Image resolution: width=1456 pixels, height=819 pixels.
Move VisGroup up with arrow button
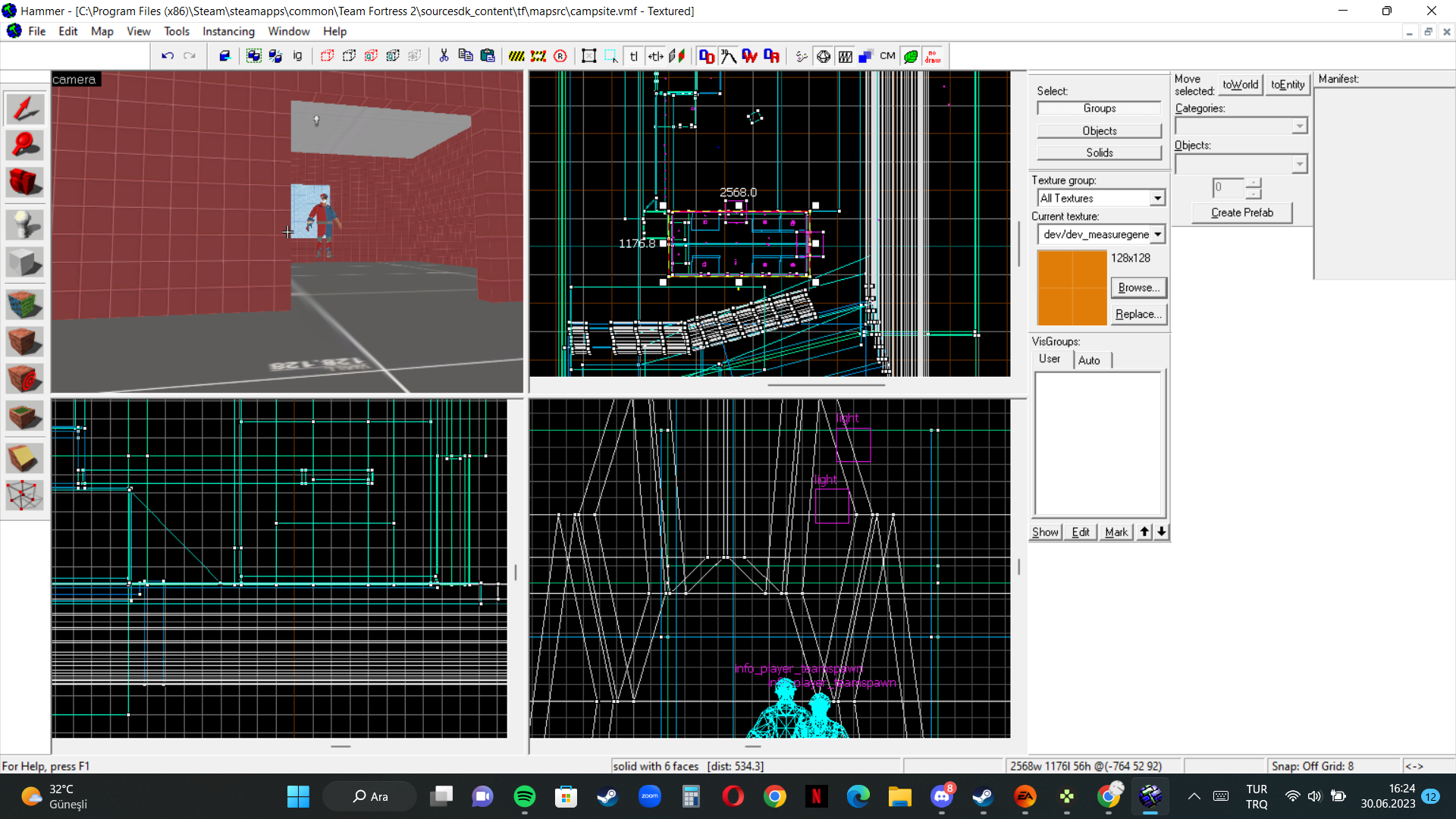1144,532
